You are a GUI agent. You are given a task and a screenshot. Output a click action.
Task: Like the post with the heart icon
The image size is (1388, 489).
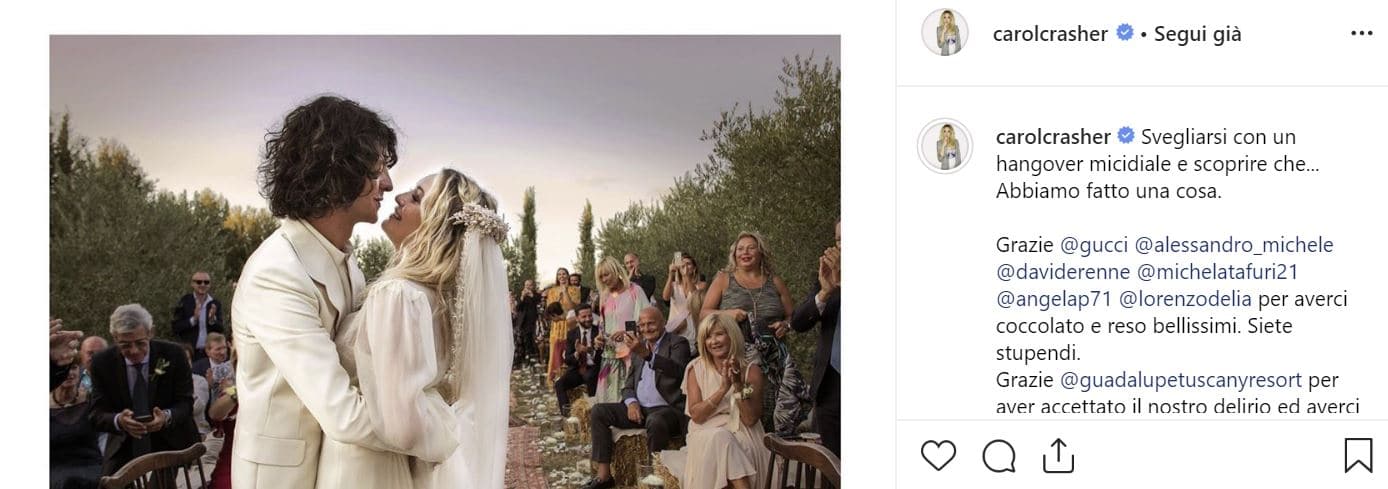tap(938, 455)
